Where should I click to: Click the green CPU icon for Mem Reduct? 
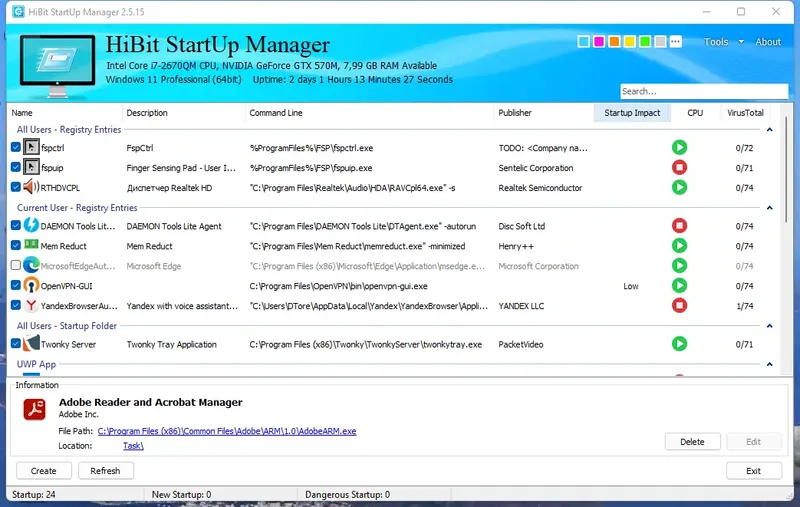679,245
